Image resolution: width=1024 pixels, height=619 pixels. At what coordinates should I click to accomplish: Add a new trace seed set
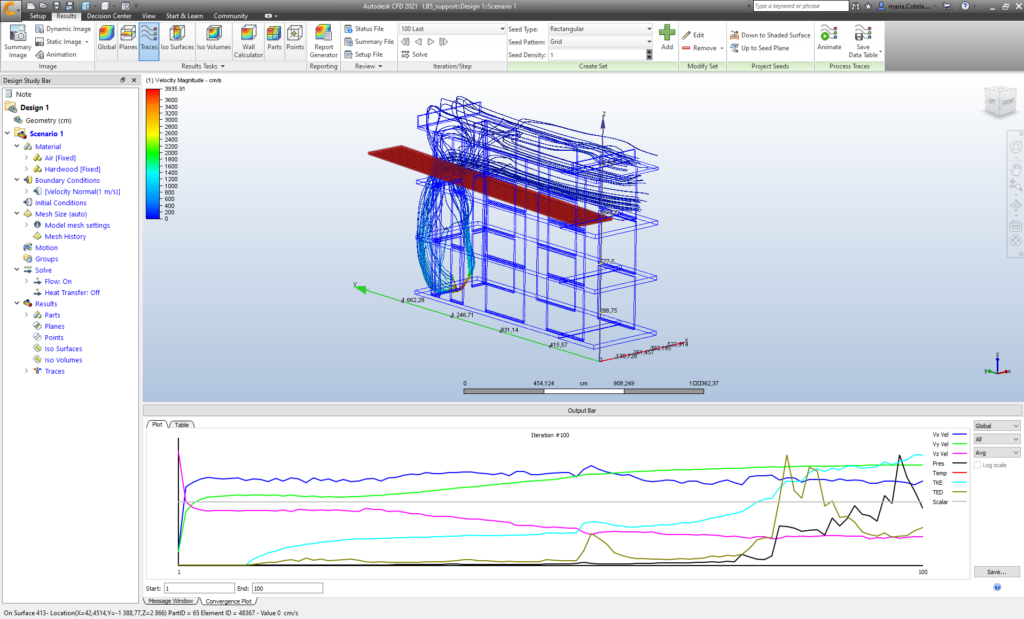[x=667, y=38]
